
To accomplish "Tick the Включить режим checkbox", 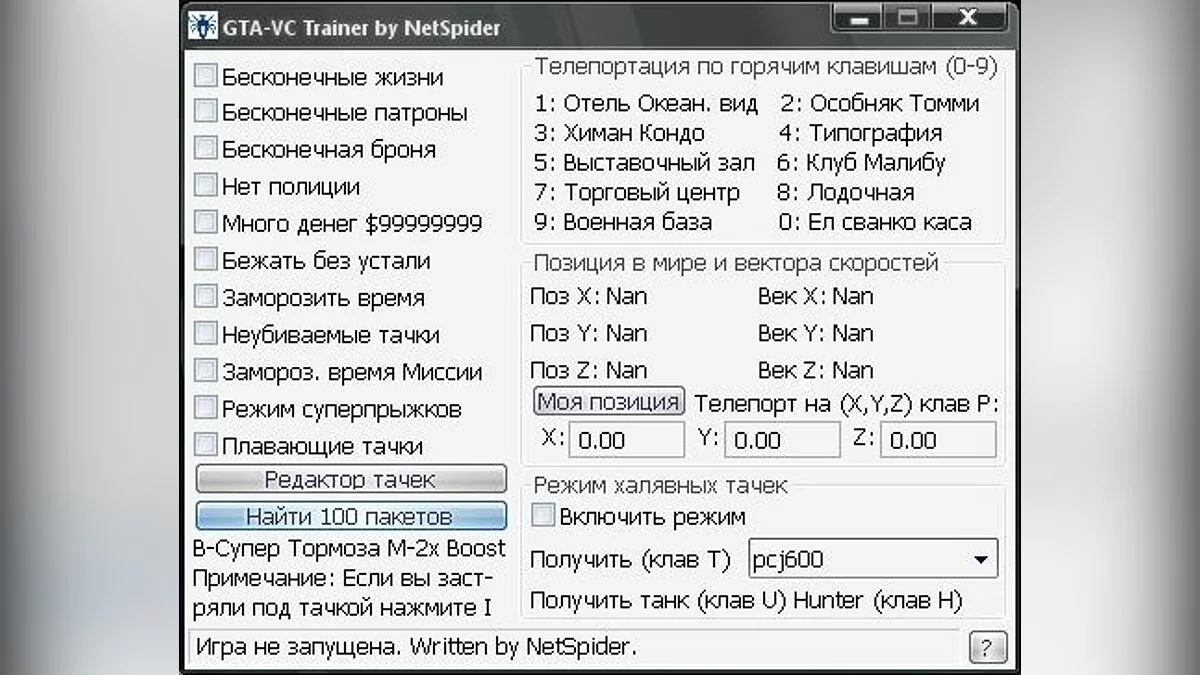I will coord(543,517).
